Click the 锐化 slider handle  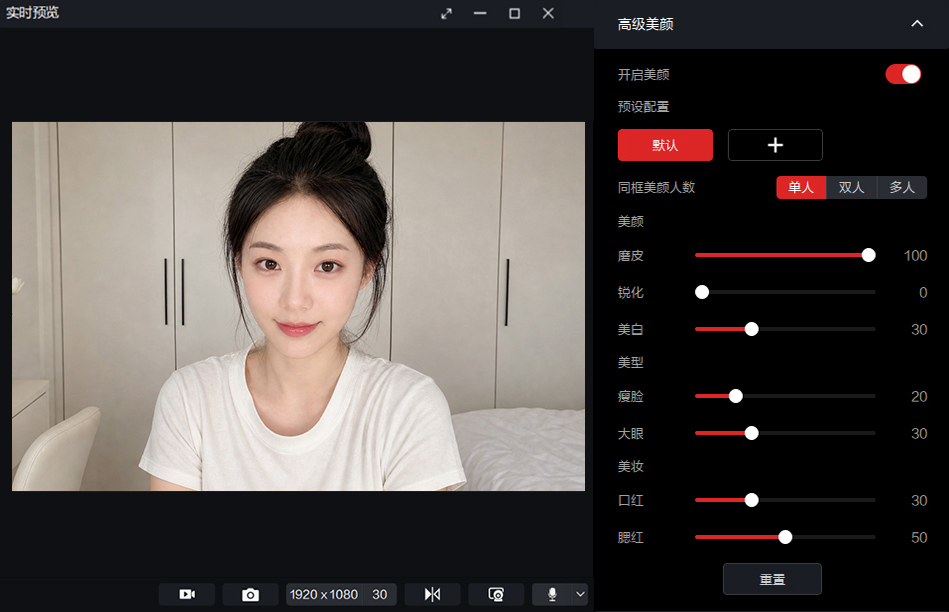click(x=702, y=292)
